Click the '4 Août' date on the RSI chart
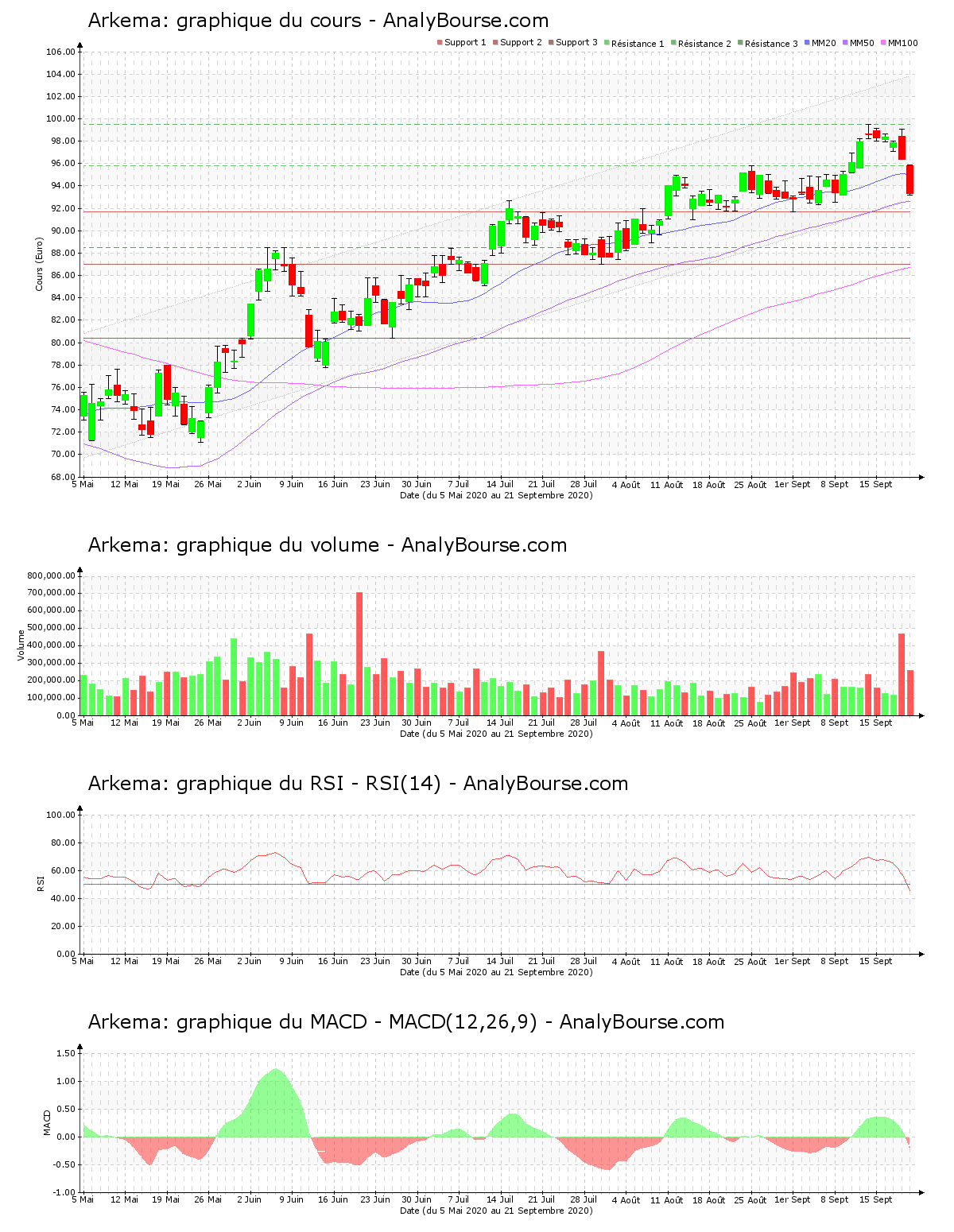954x1232 pixels. (x=626, y=962)
